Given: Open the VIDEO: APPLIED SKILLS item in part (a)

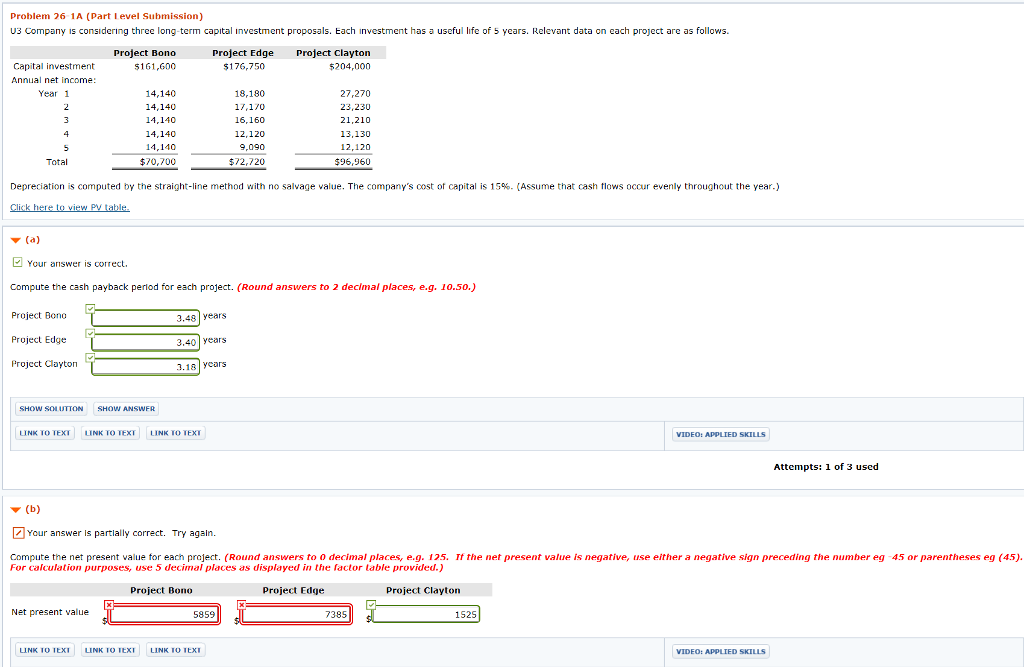Looking at the screenshot, I should click(720, 433).
